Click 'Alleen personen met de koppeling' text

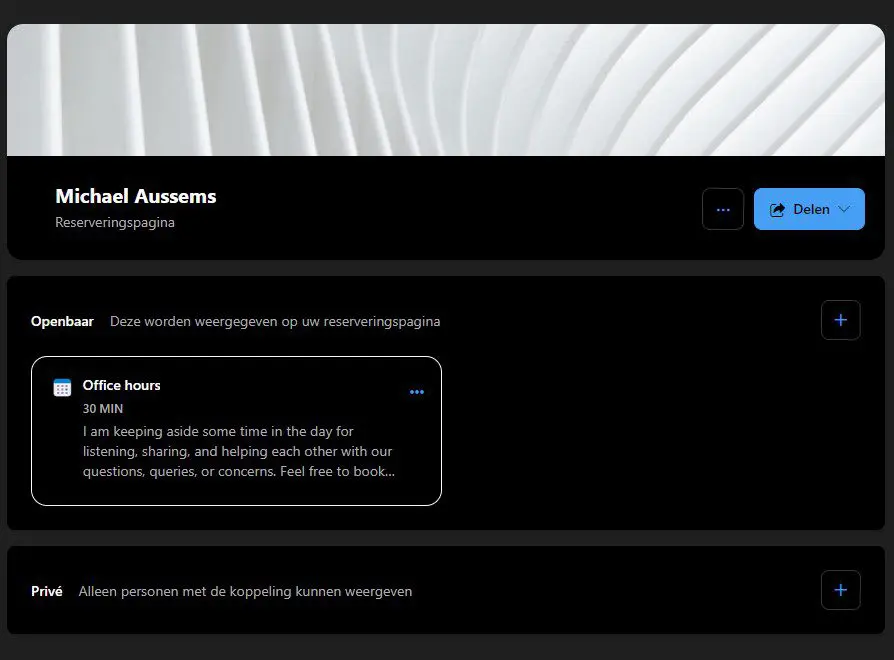point(245,591)
